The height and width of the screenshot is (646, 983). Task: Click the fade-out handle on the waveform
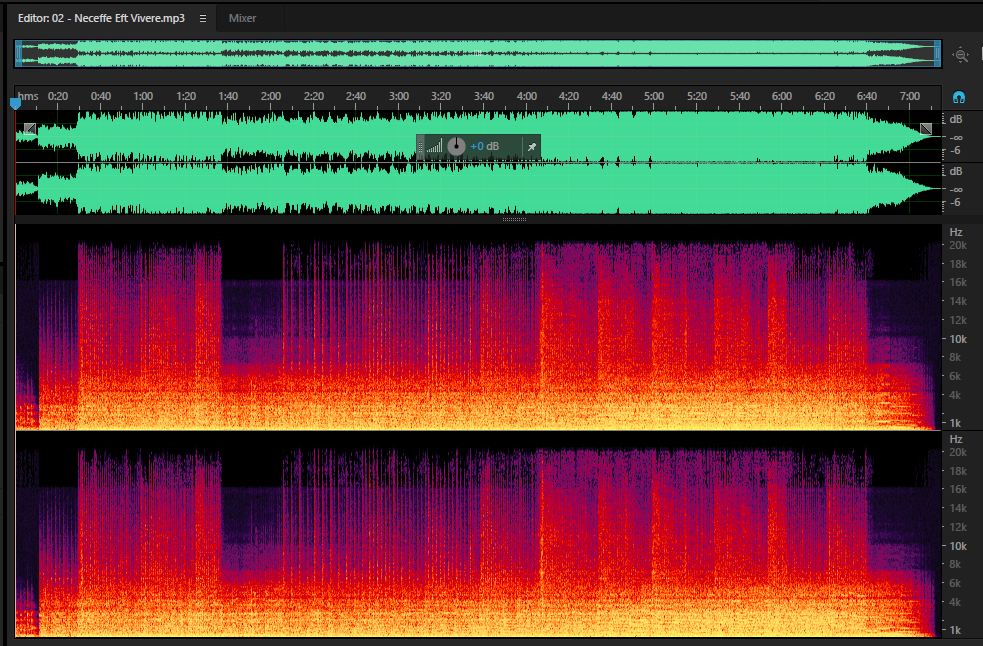926,129
